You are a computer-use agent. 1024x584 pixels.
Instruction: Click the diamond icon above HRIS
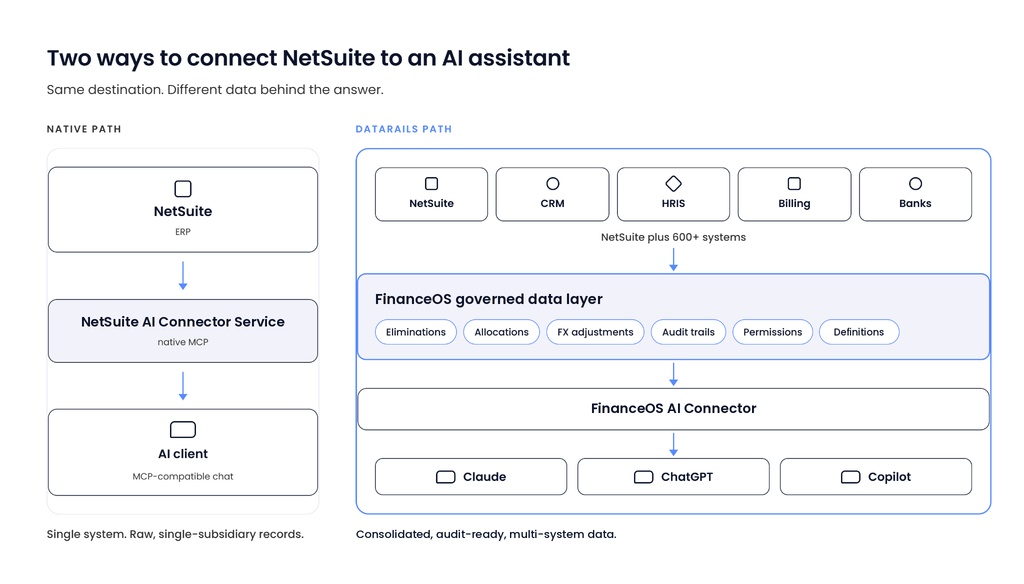point(673,184)
